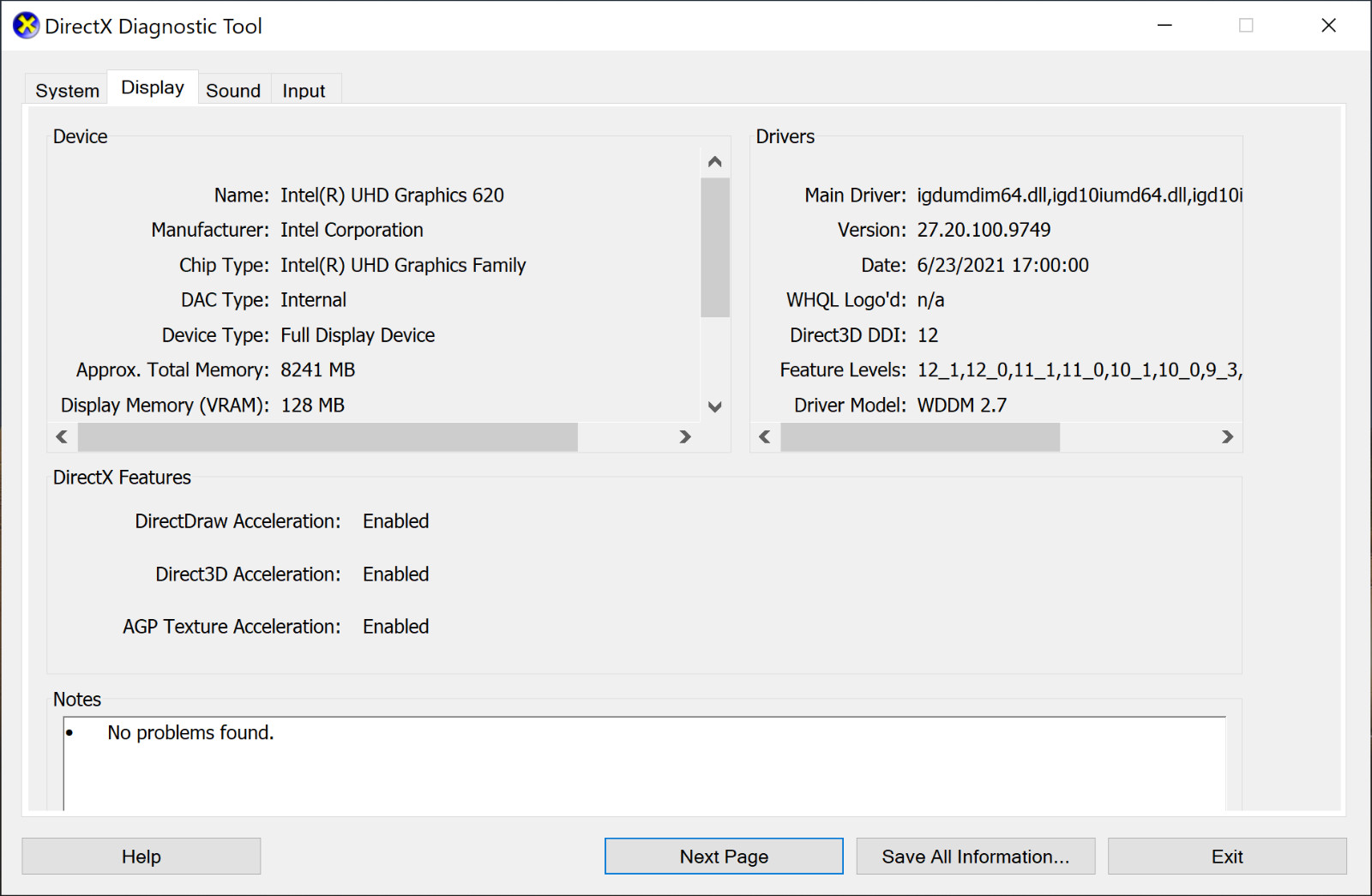The width and height of the screenshot is (1372, 896).
Task: Click DirectDraw Acceleration "Enabled" status
Action: point(395,521)
